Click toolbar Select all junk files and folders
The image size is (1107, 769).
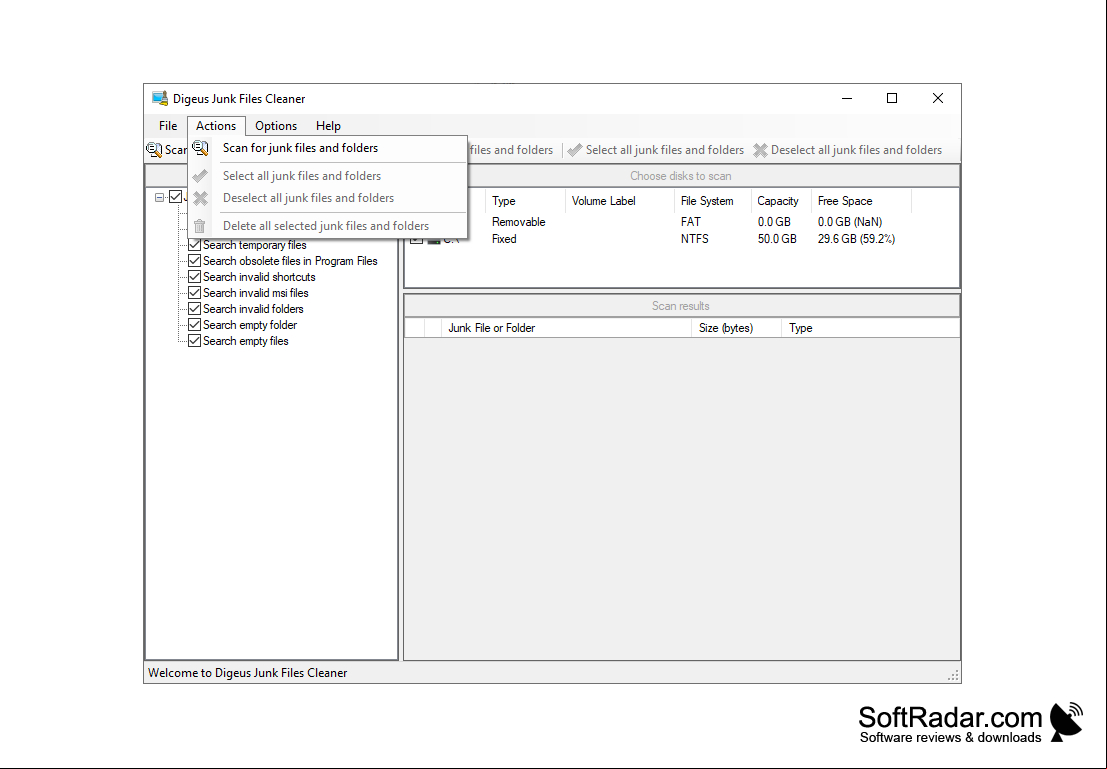(656, 150)
